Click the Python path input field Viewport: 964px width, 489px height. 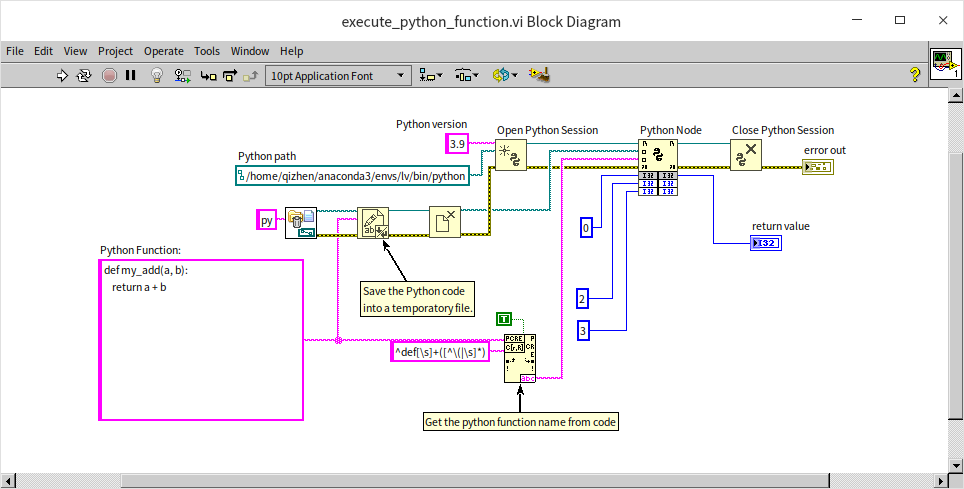(x=352, y=176)
